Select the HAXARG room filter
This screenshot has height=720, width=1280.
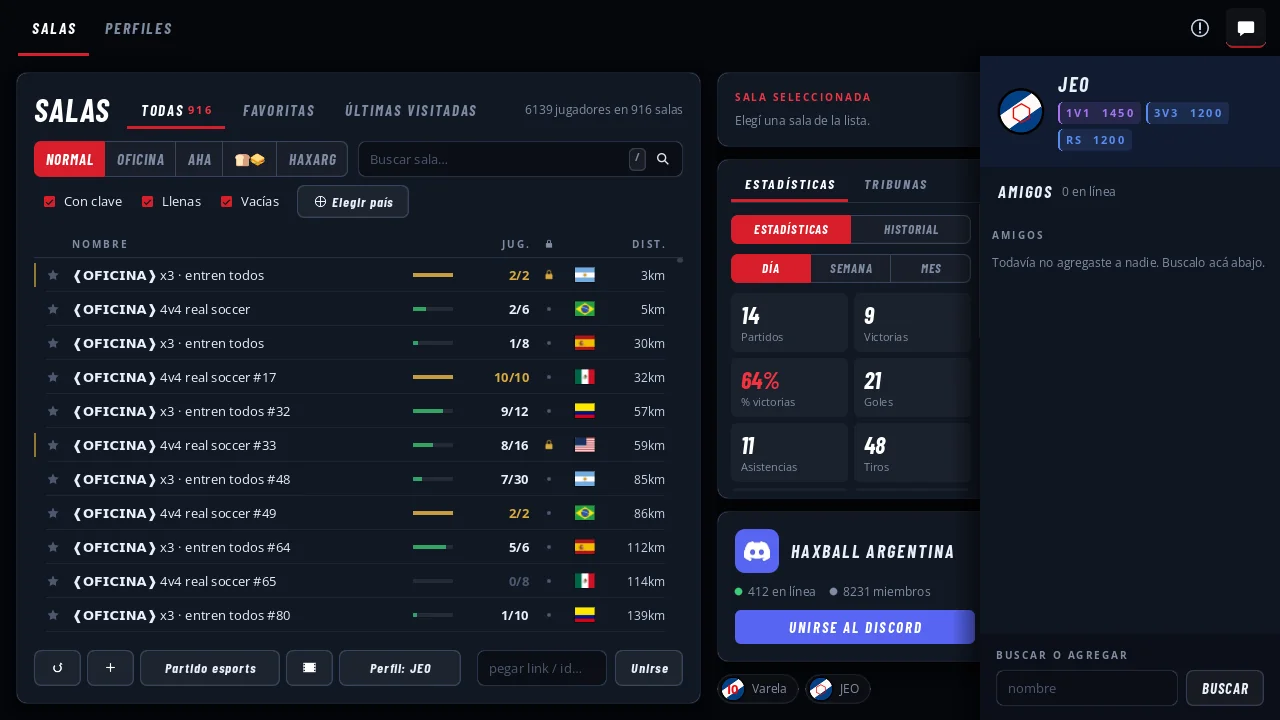pyautogui.click(x=313, y=159)
